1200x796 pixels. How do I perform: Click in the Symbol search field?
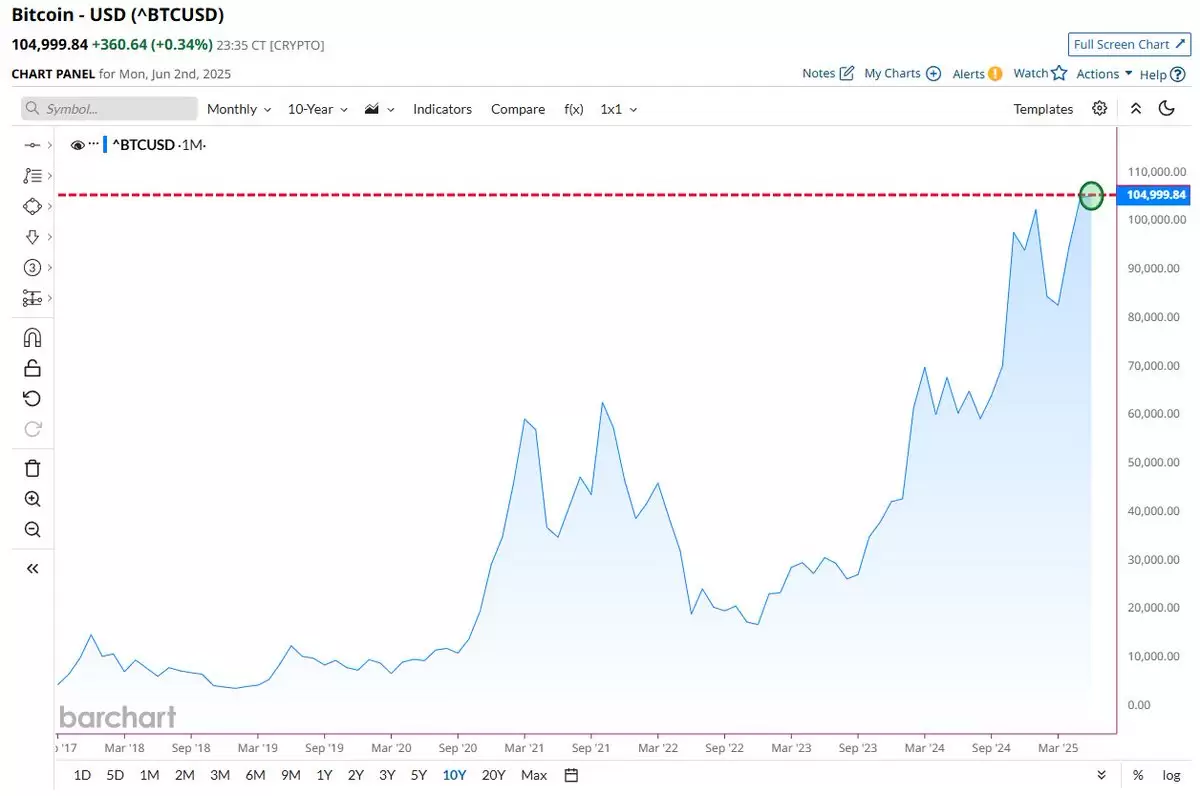110,109
